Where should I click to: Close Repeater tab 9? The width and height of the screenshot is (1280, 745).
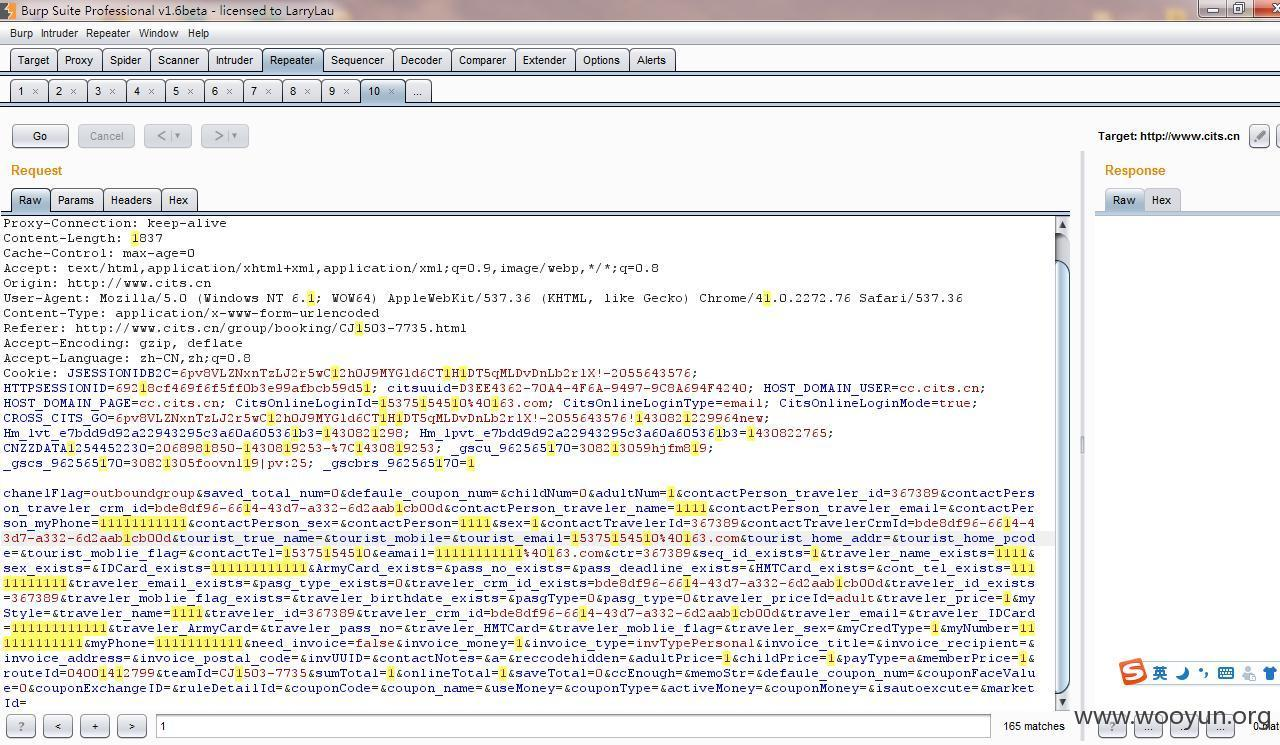[347, 91]
